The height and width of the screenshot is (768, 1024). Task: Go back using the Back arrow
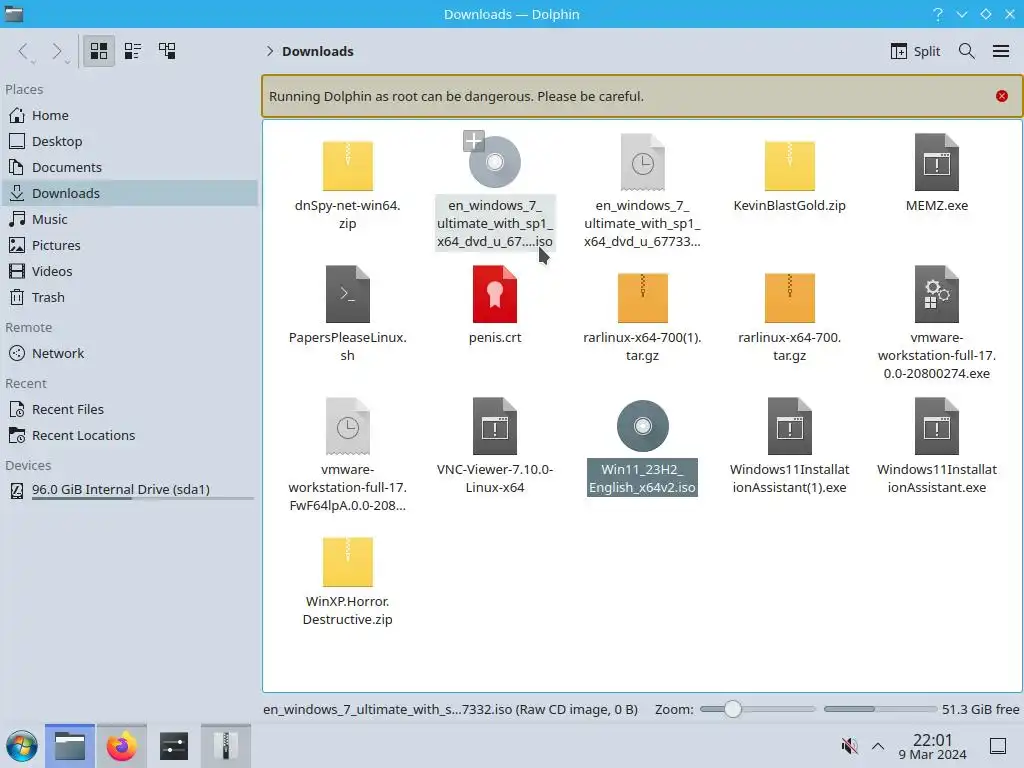tap(25, 52)
